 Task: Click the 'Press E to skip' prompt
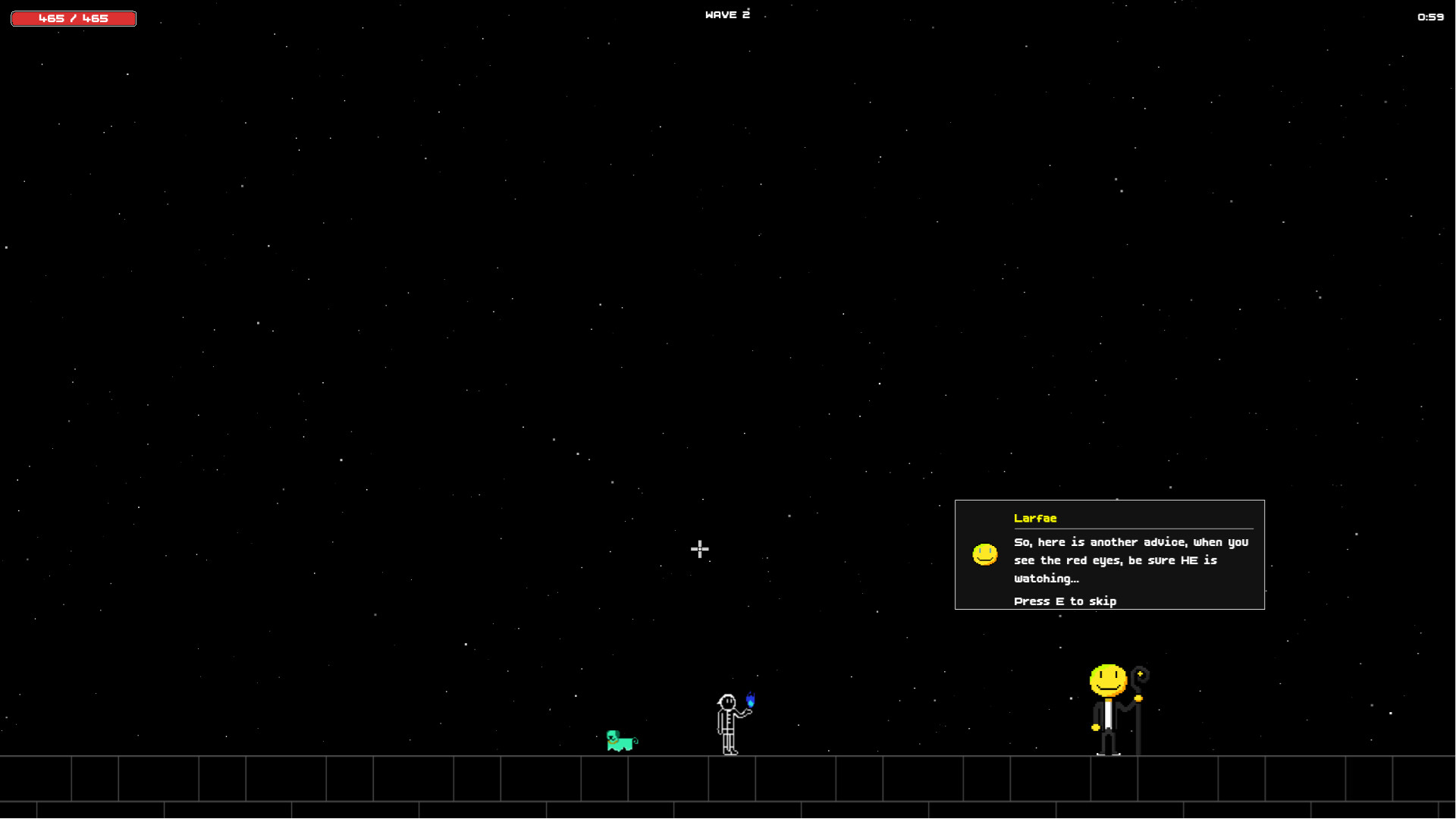[1065, 601]
